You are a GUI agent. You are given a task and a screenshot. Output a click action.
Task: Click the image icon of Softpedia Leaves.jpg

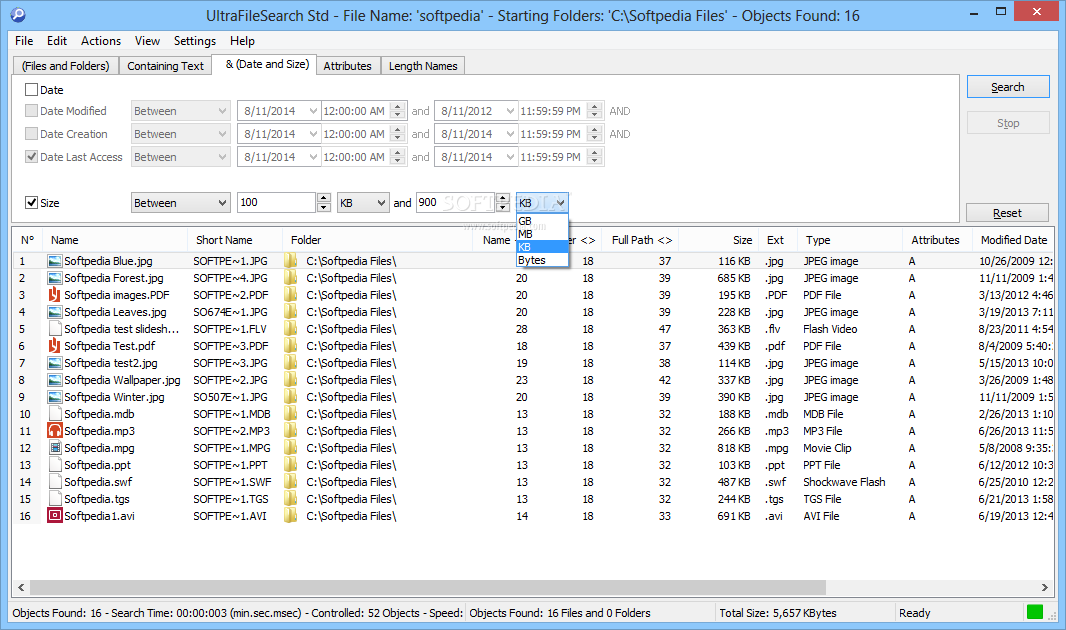tap(54, 312)
